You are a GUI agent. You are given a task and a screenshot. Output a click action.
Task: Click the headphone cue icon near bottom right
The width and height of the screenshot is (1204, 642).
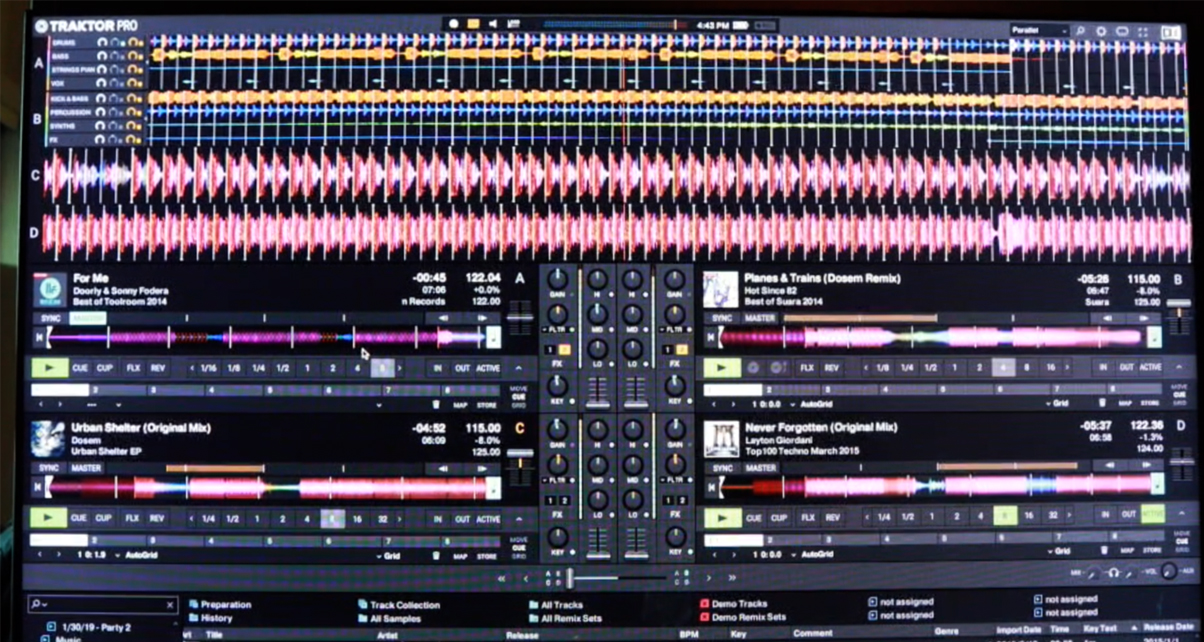click(1114, 572)
